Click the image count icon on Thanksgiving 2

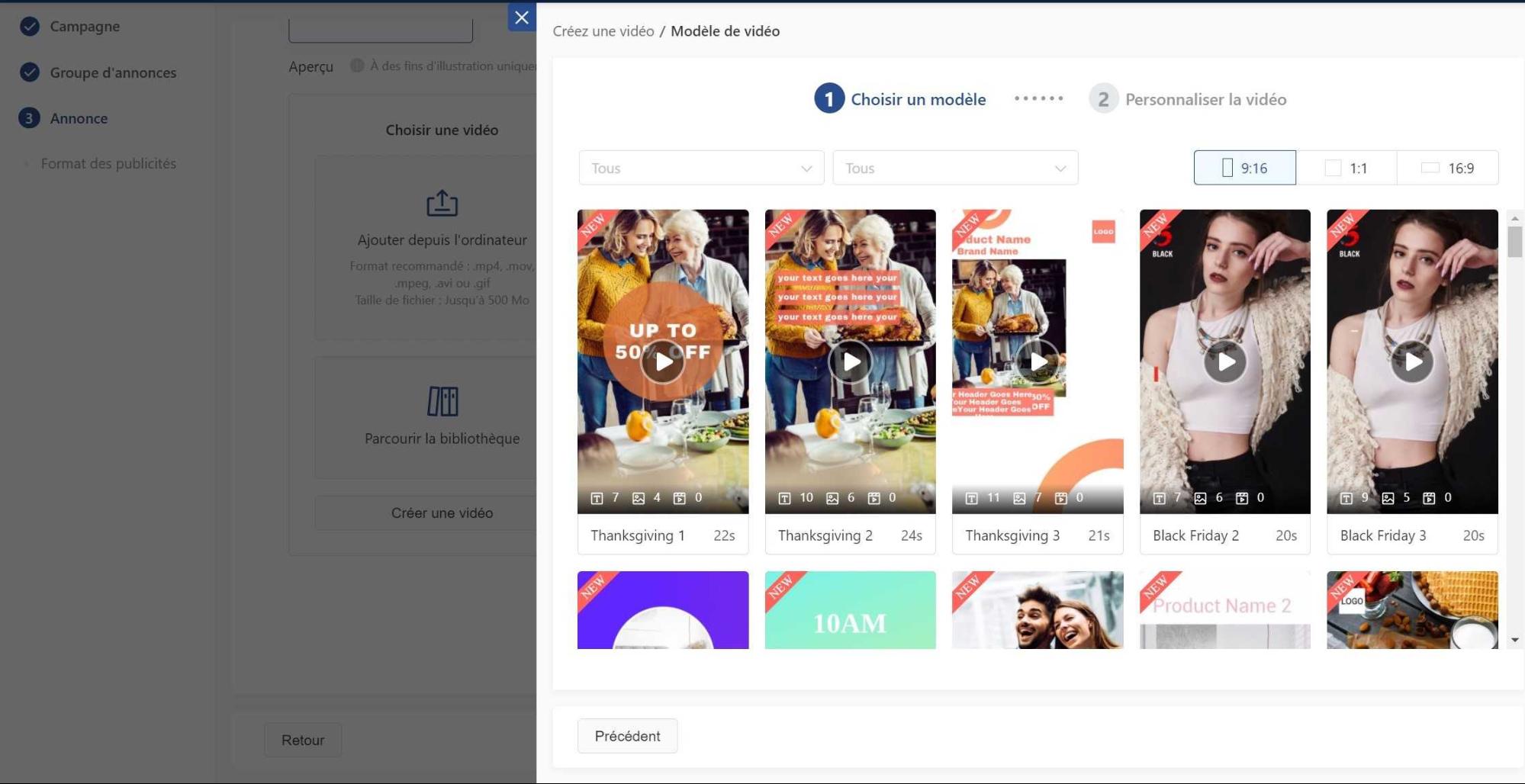point(832,498)
